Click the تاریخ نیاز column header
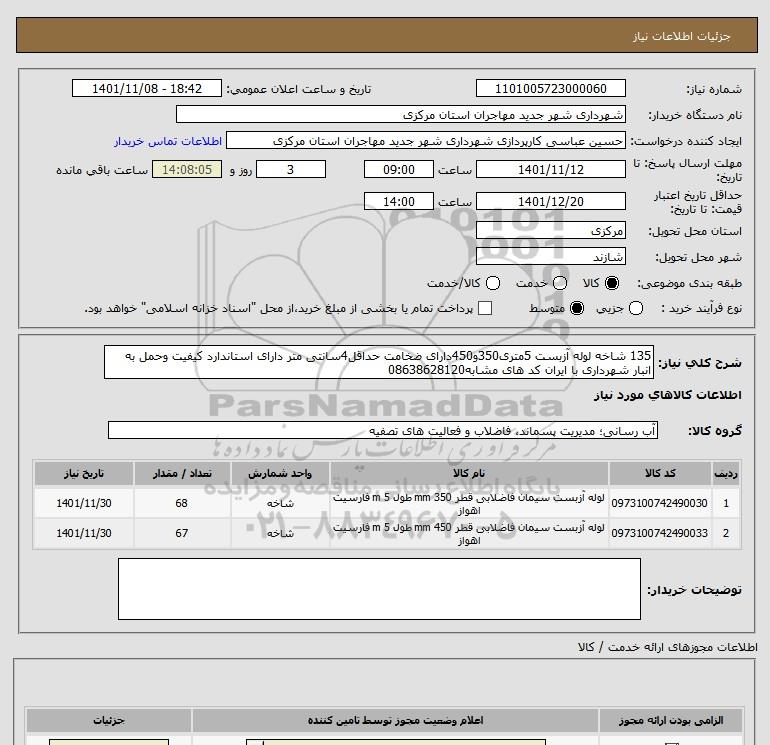Image resolution: width=770 pixels, height=745 pixels. pyautogui.click(x=83, y=473)
